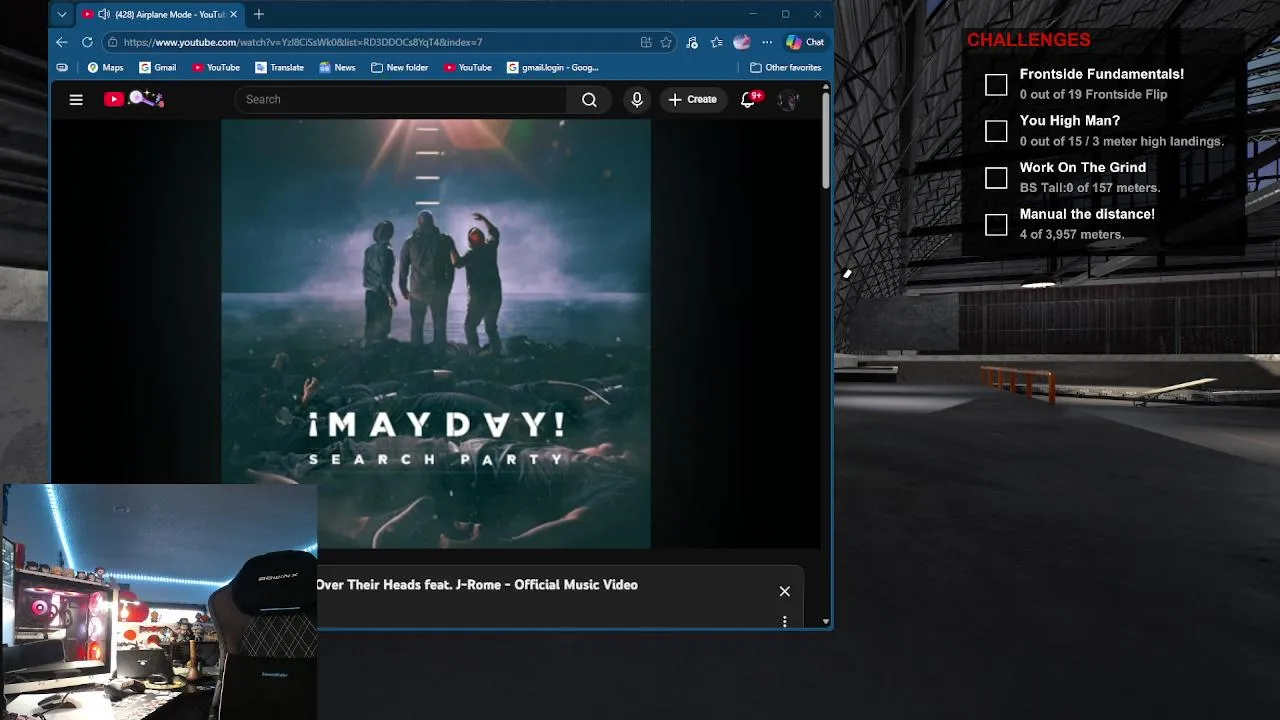Click '4 of 3,957 meters.' text

pyautogui.click(x=1072, y=234)
